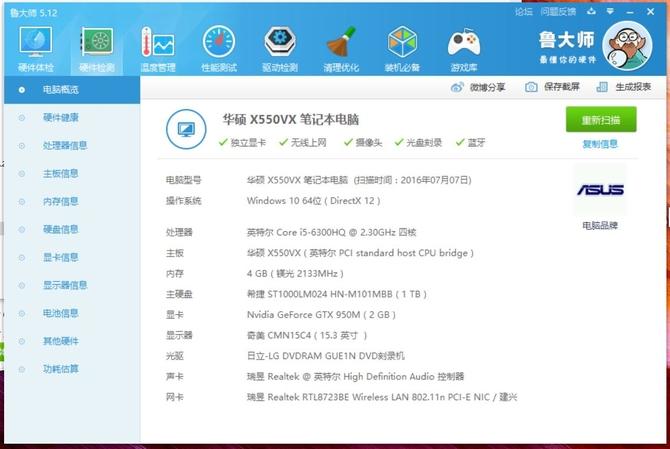The width and height of the screenshot is (670, 449).
Task: Open the 问题反馈 feedback link
Action: (558, 12)
